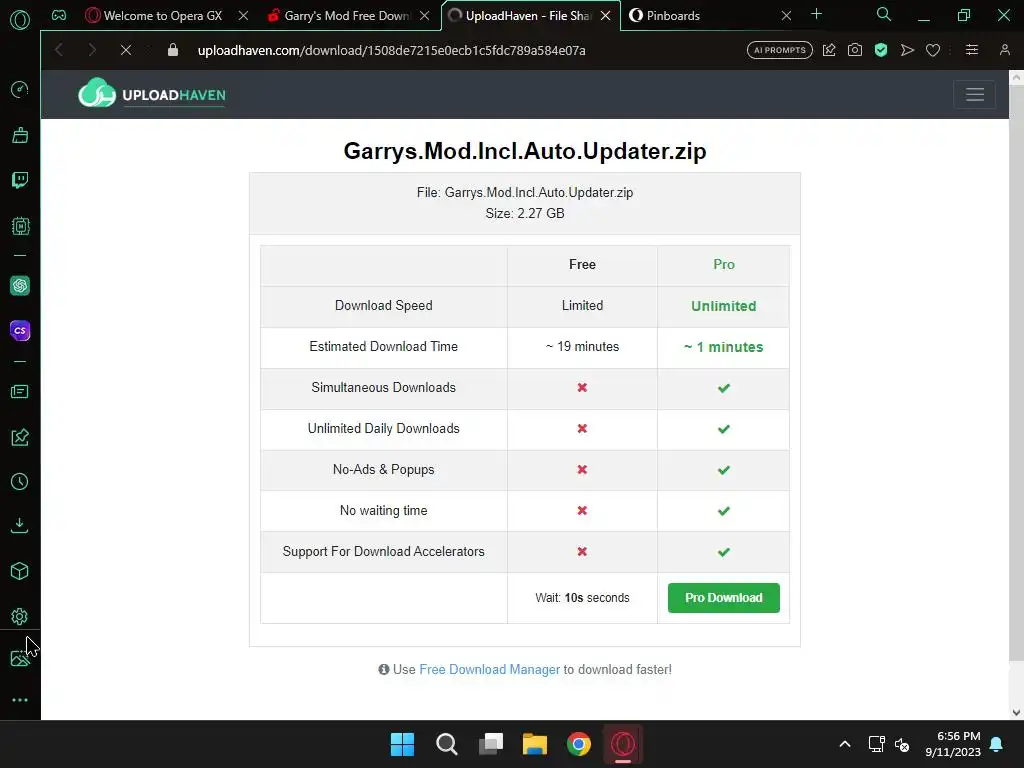
Task: Click the Wait 10s seconds countdown
Action: (583, 598)
